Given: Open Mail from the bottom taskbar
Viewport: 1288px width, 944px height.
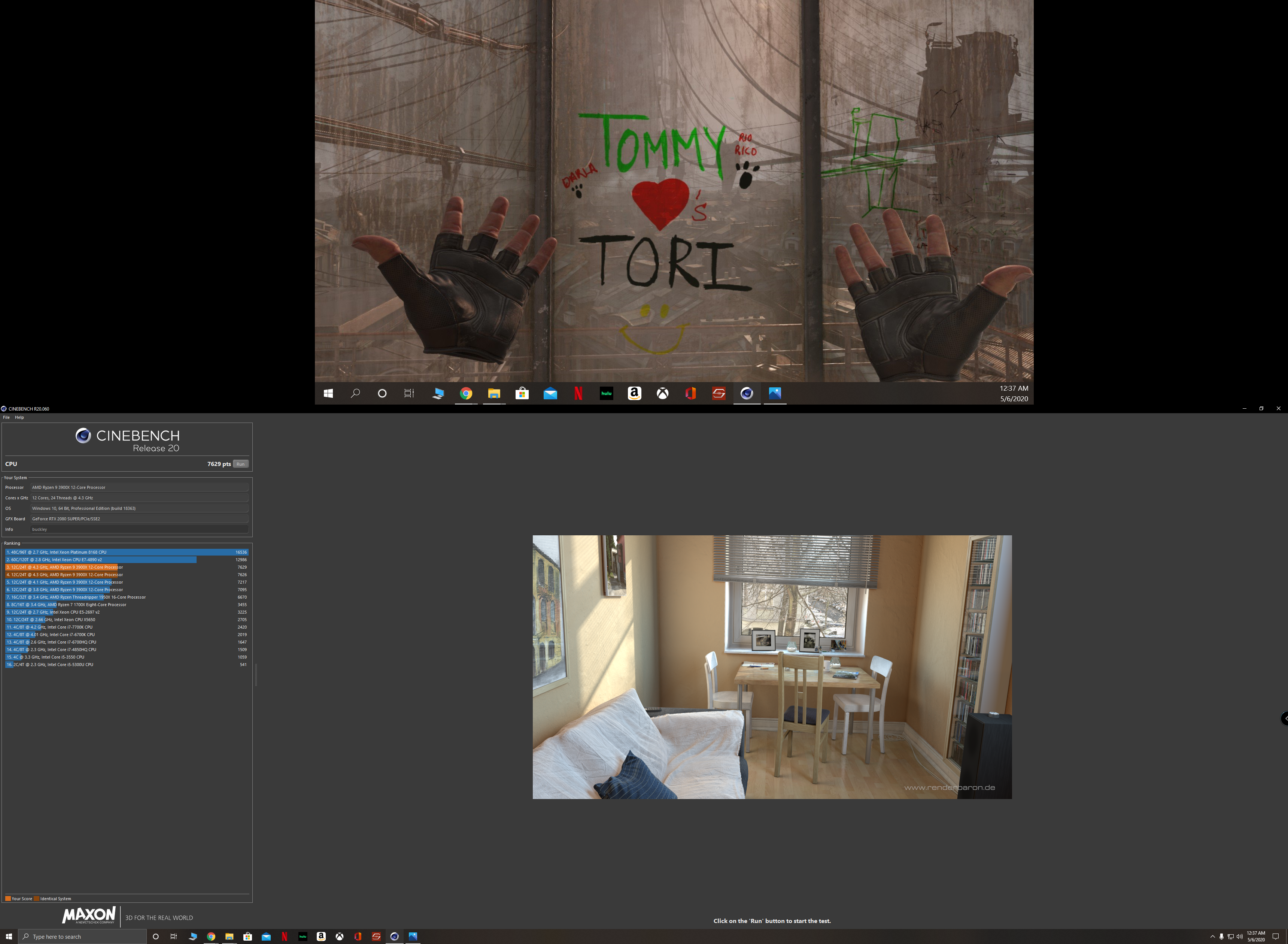Looking at the screenshot, I should pos(265,937).
